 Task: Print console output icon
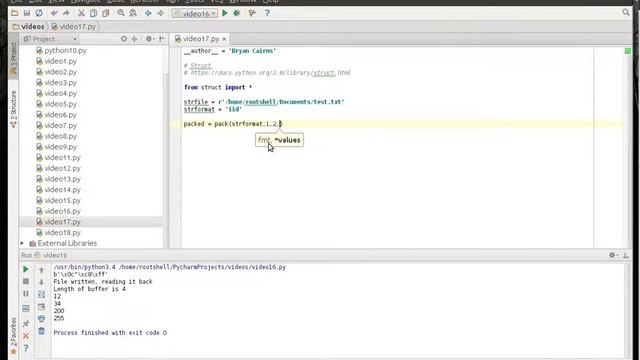[x=41, y=319]
